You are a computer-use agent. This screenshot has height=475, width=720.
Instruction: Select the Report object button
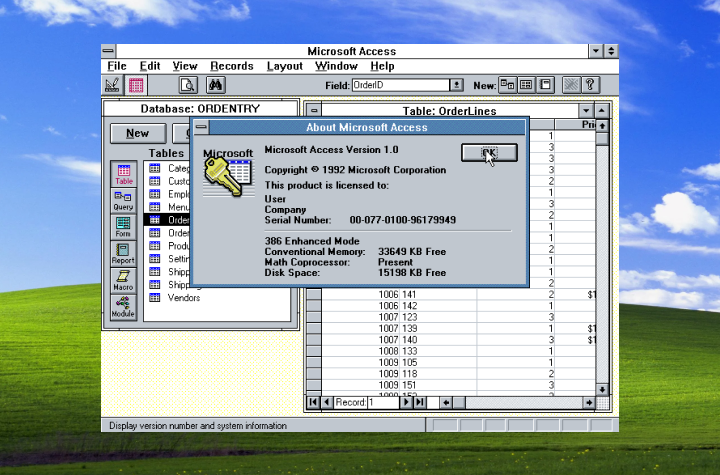(x=124, y=254)
